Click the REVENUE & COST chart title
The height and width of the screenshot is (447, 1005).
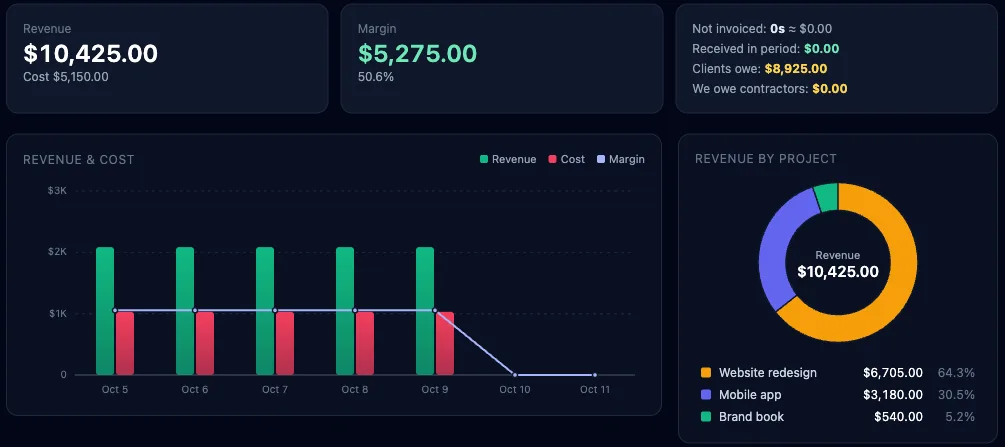pos(79,160)
